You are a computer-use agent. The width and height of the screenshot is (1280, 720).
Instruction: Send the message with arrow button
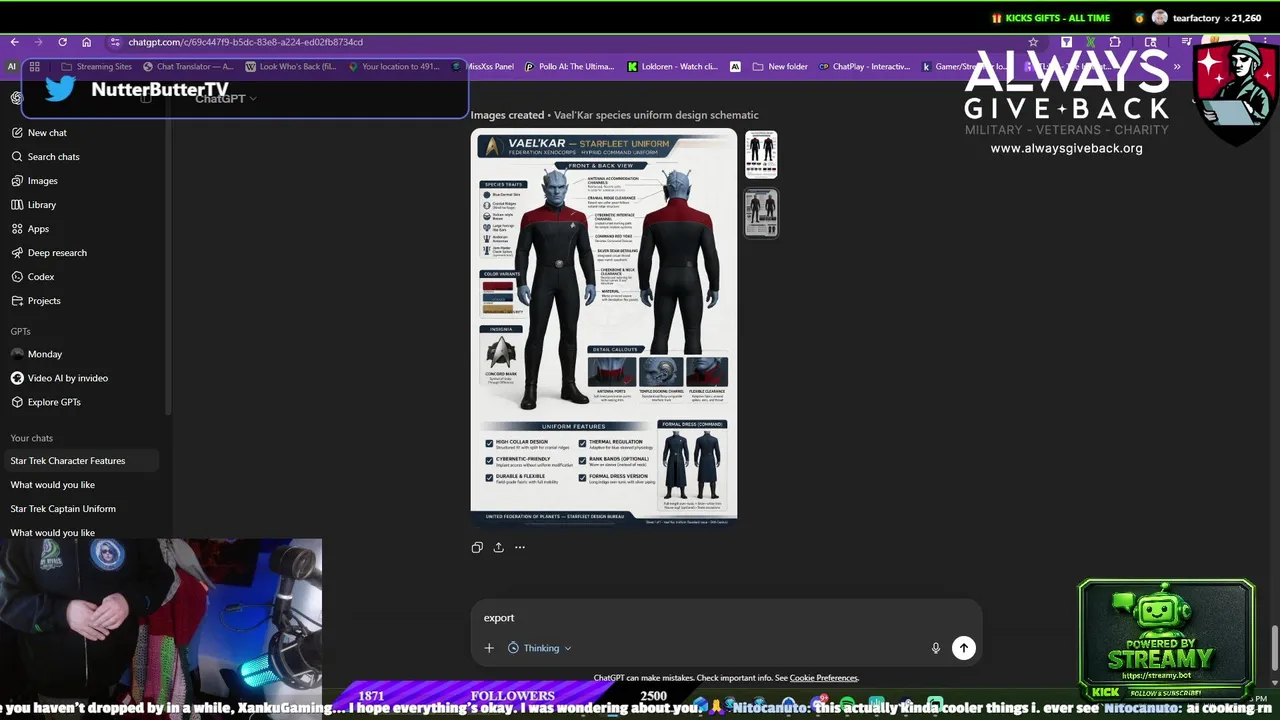pyautogui.click(x=964, y=648)
